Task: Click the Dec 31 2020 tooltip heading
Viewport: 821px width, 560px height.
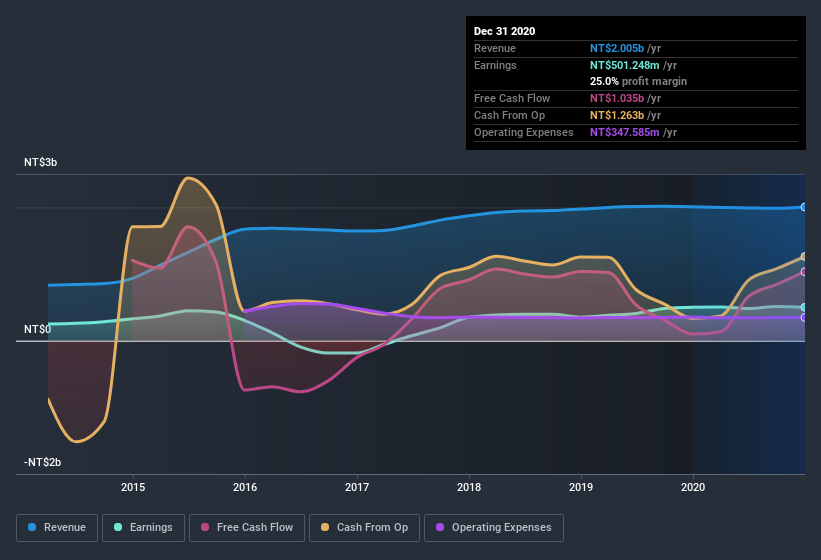Action: pos(504,31)
